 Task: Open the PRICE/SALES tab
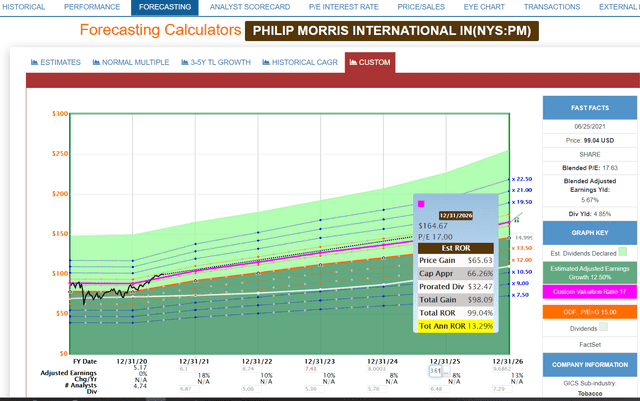(x=421, y=7)
